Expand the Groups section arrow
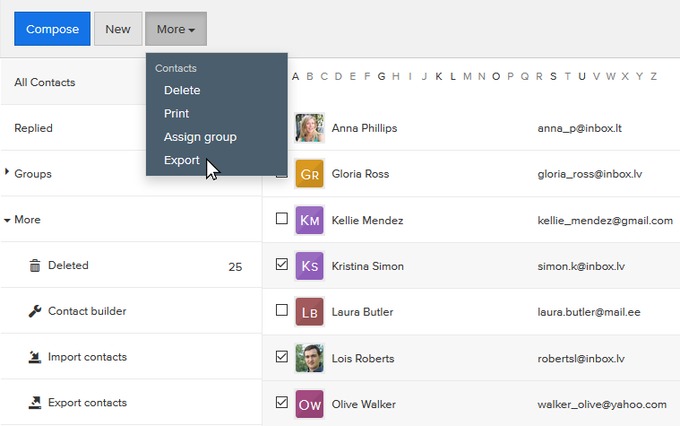The height and width of the screenshot is (426, 680). coord(7,172)
